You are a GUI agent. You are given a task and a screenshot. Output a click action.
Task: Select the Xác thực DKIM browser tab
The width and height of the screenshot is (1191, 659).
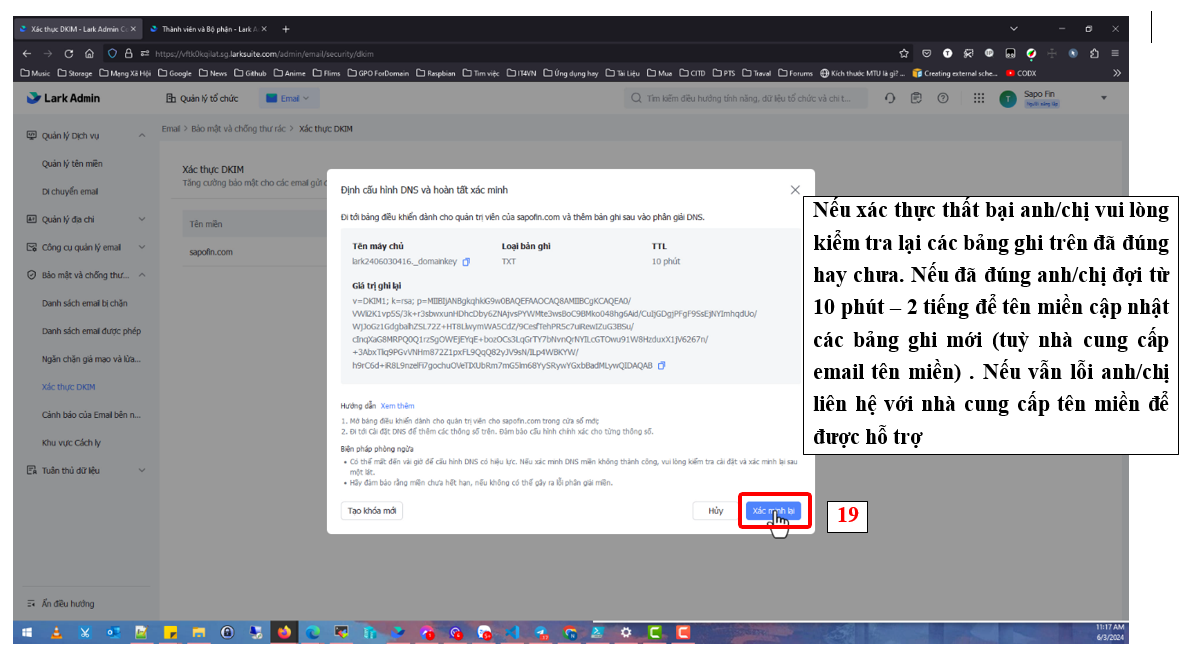76,29
